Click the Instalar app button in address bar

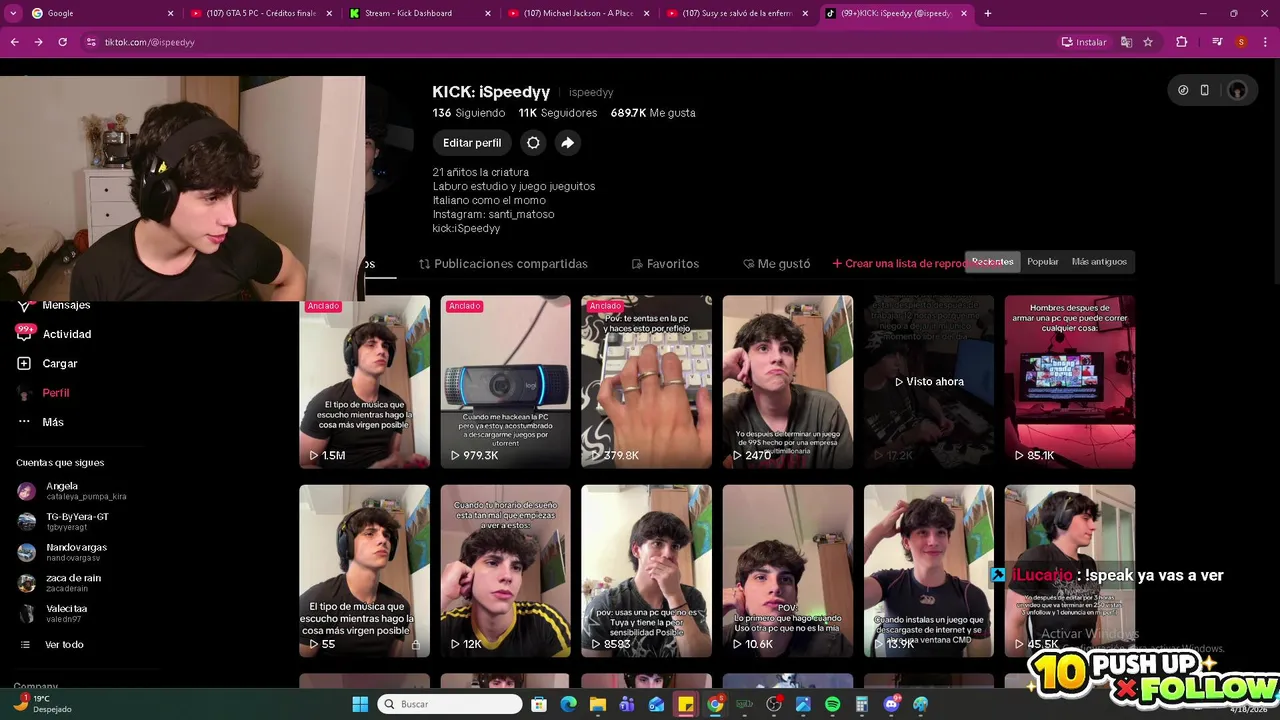(x=1084, y=42)
